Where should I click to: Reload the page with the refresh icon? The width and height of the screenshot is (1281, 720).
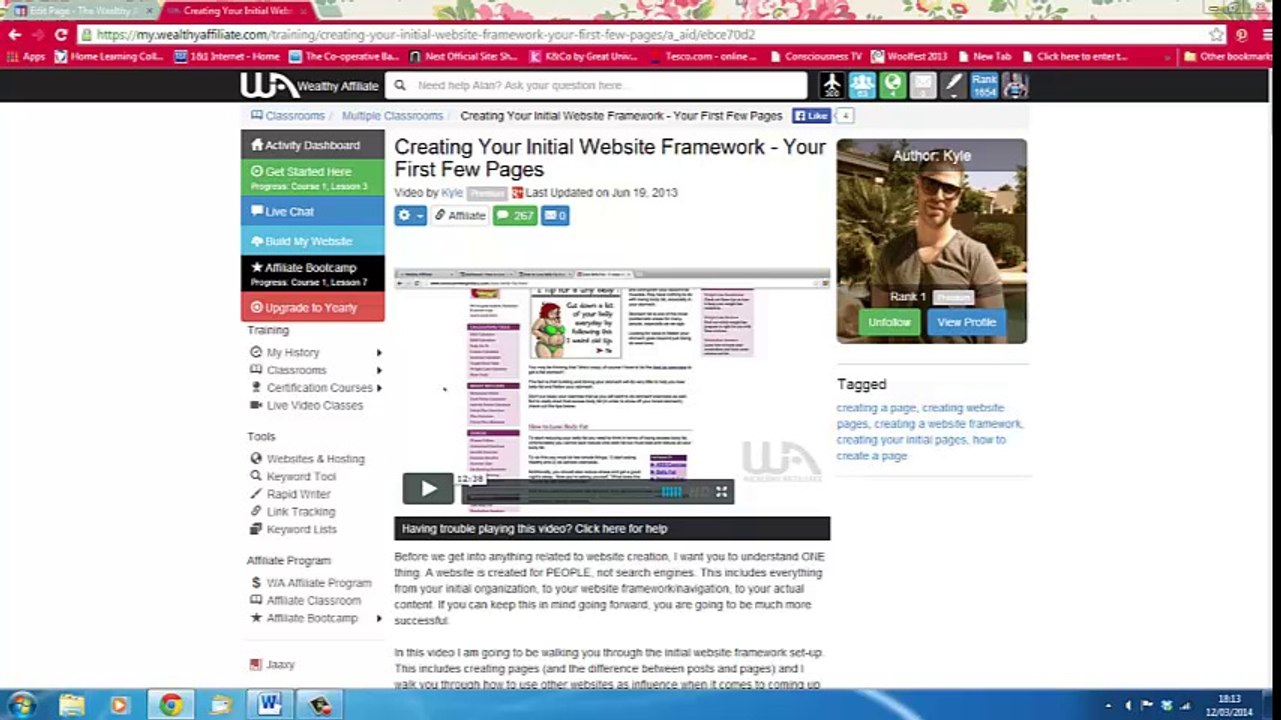tap(61, 34)
